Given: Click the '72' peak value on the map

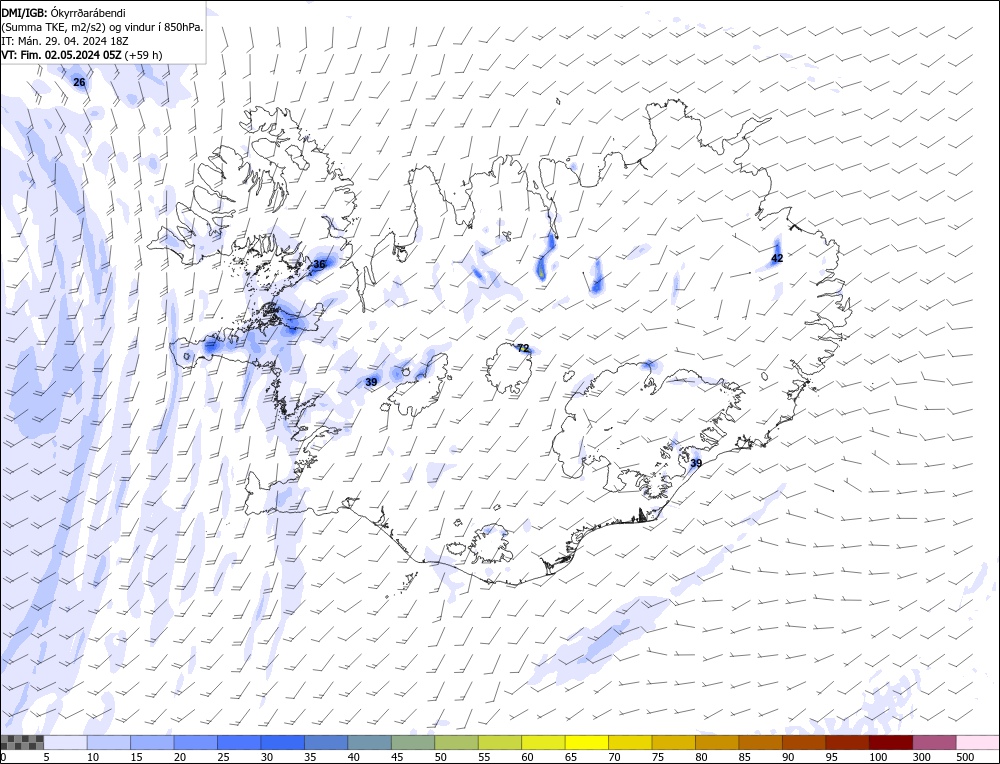Looking at the screenshot, I should pos(523,348).
